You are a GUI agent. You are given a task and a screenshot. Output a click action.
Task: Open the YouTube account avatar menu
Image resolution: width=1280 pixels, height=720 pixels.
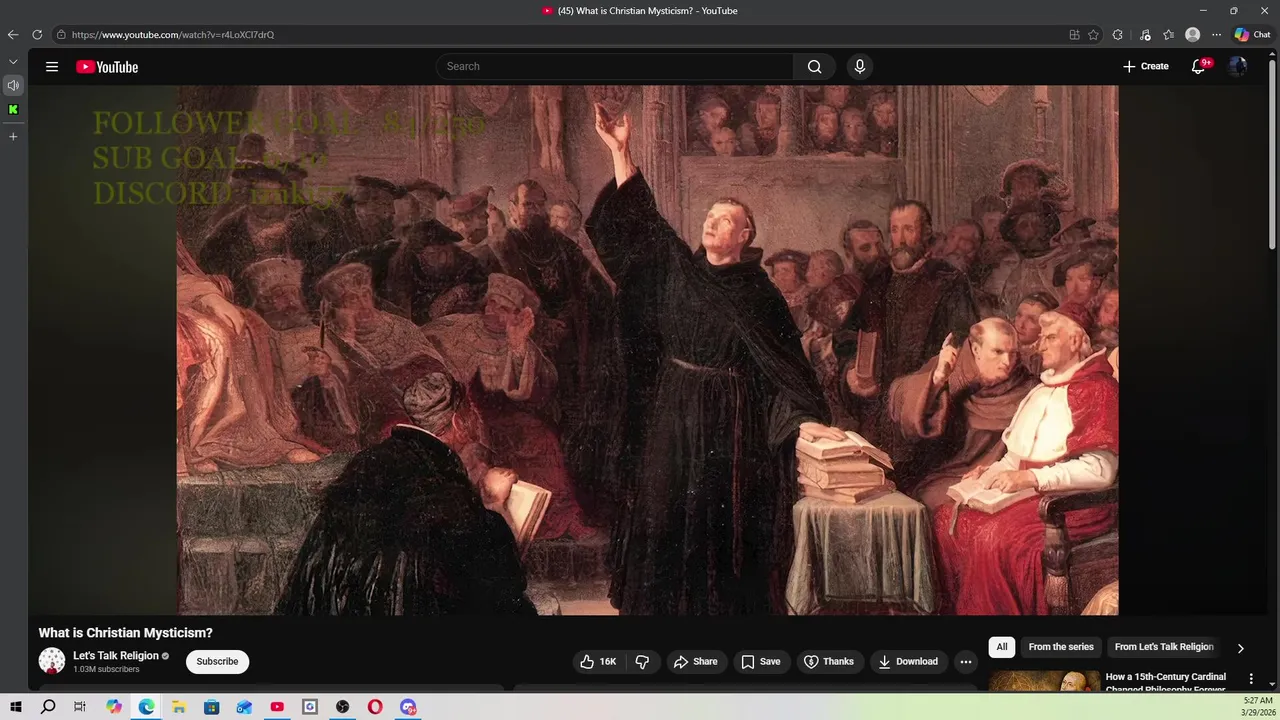point(1238,67)
